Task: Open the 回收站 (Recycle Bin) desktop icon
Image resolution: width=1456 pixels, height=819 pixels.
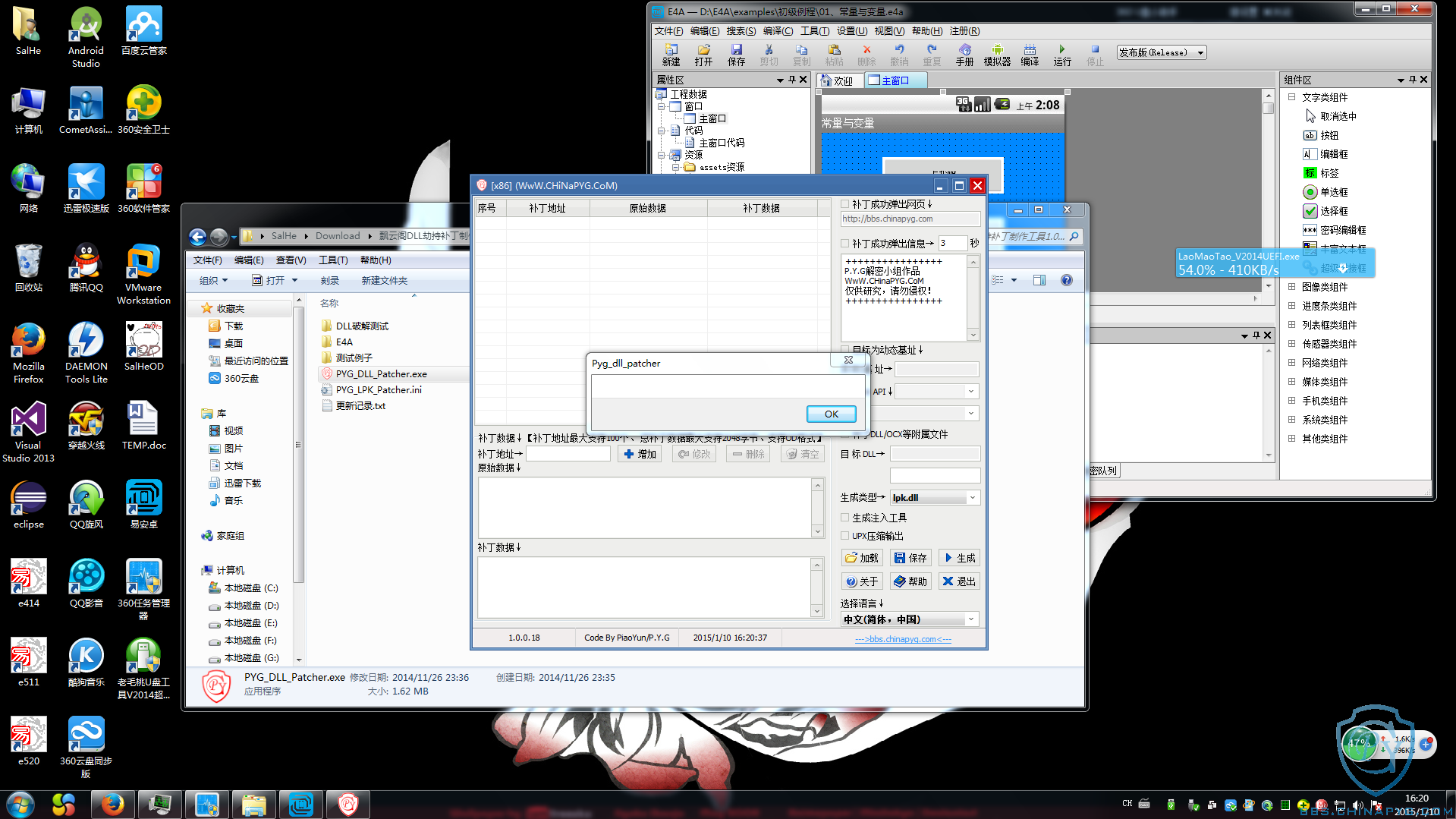Action: tap(28, 267)
